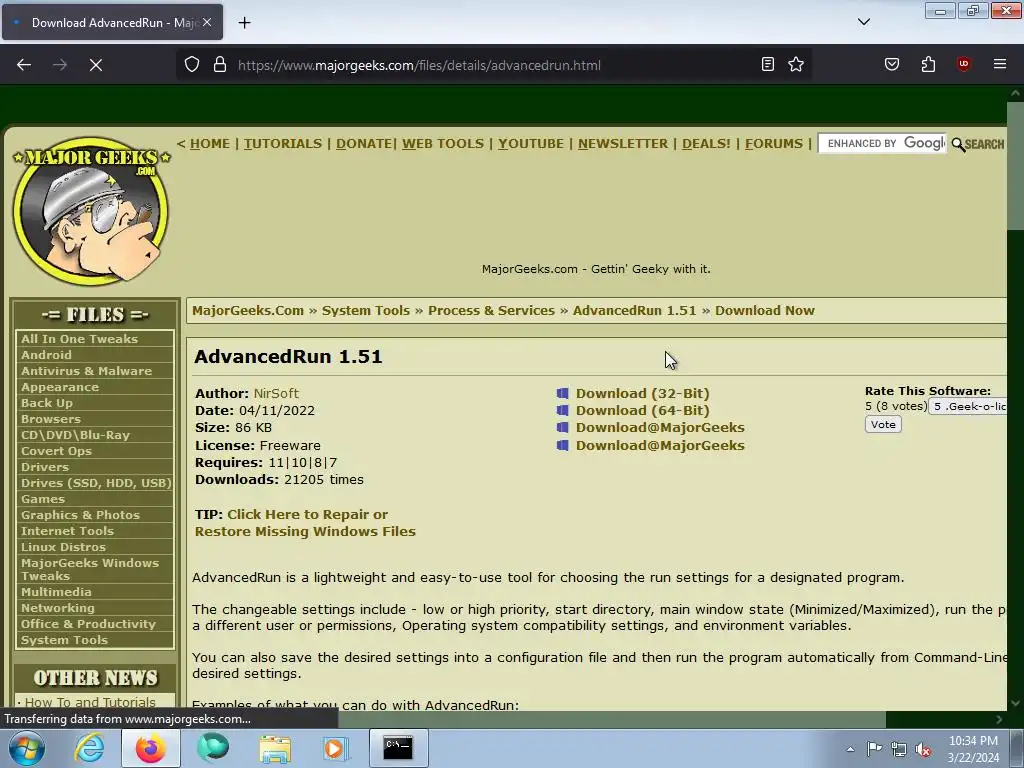Click Download (64-Bit) link
Viewport: 1024px width, 768px height.
(x=642, y=410)
